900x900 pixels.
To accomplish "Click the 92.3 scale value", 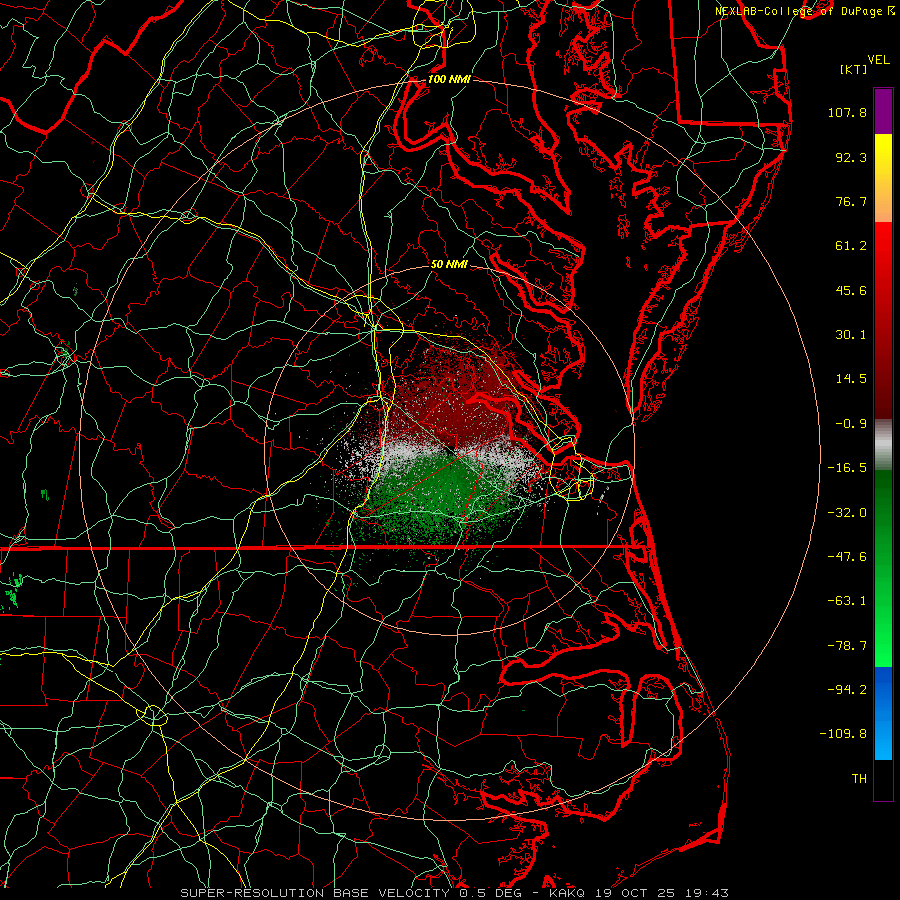I will coord(851,157).
